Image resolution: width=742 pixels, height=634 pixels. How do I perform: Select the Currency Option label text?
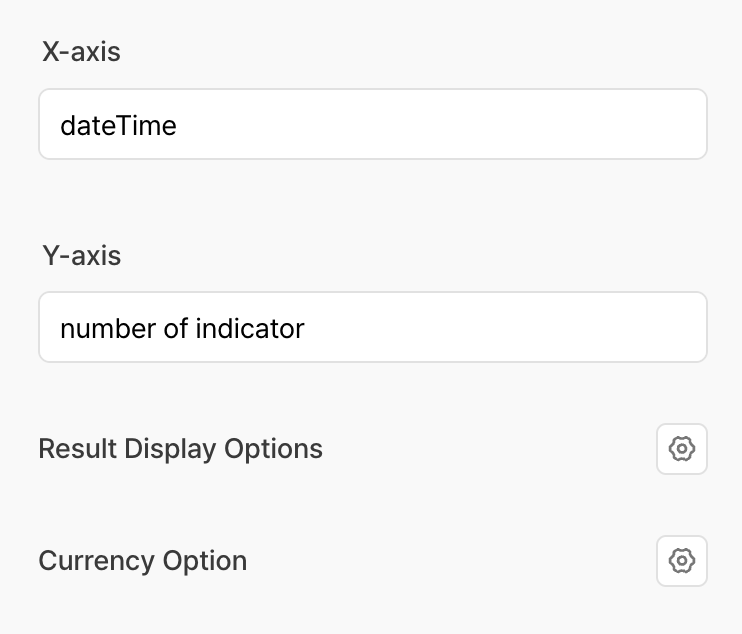pos(142,561)
